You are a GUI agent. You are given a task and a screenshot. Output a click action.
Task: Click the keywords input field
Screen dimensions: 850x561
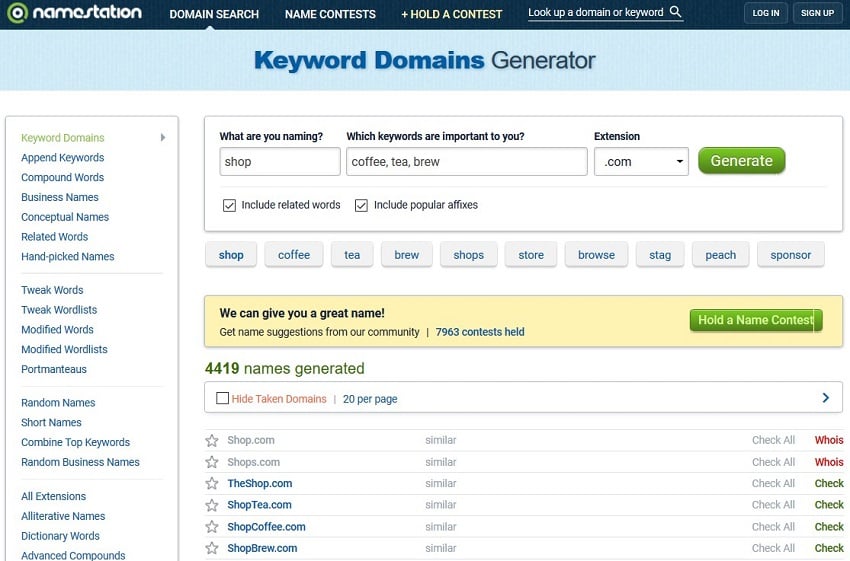[x=467, y=162]
